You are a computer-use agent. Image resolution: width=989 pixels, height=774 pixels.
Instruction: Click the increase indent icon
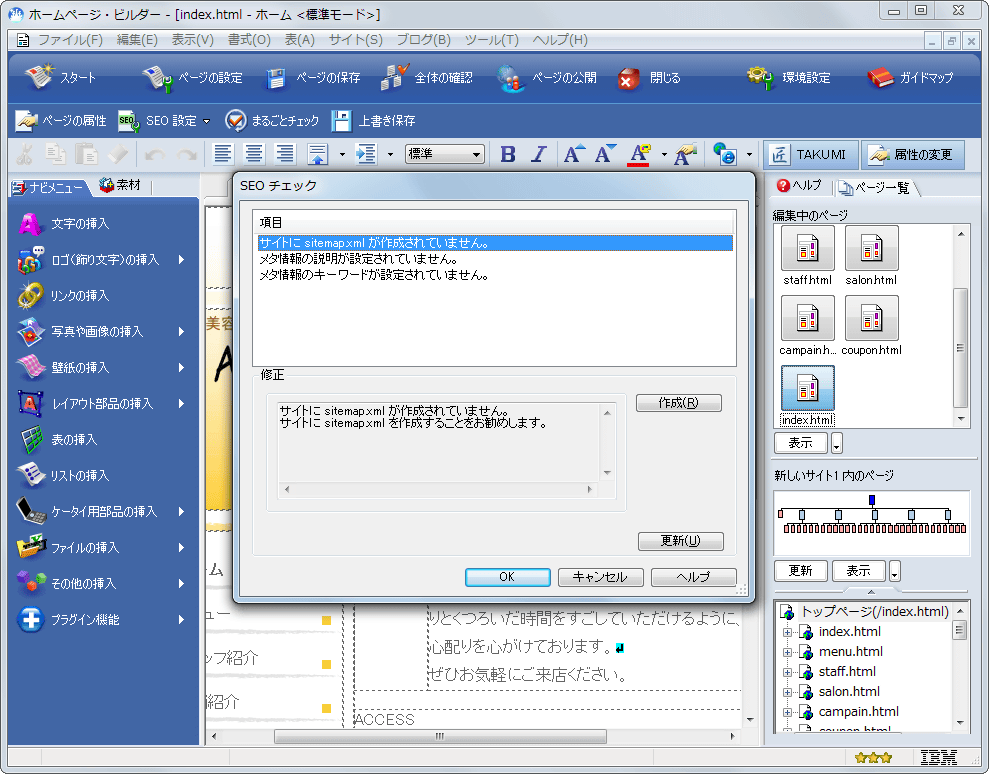point(366,154)
